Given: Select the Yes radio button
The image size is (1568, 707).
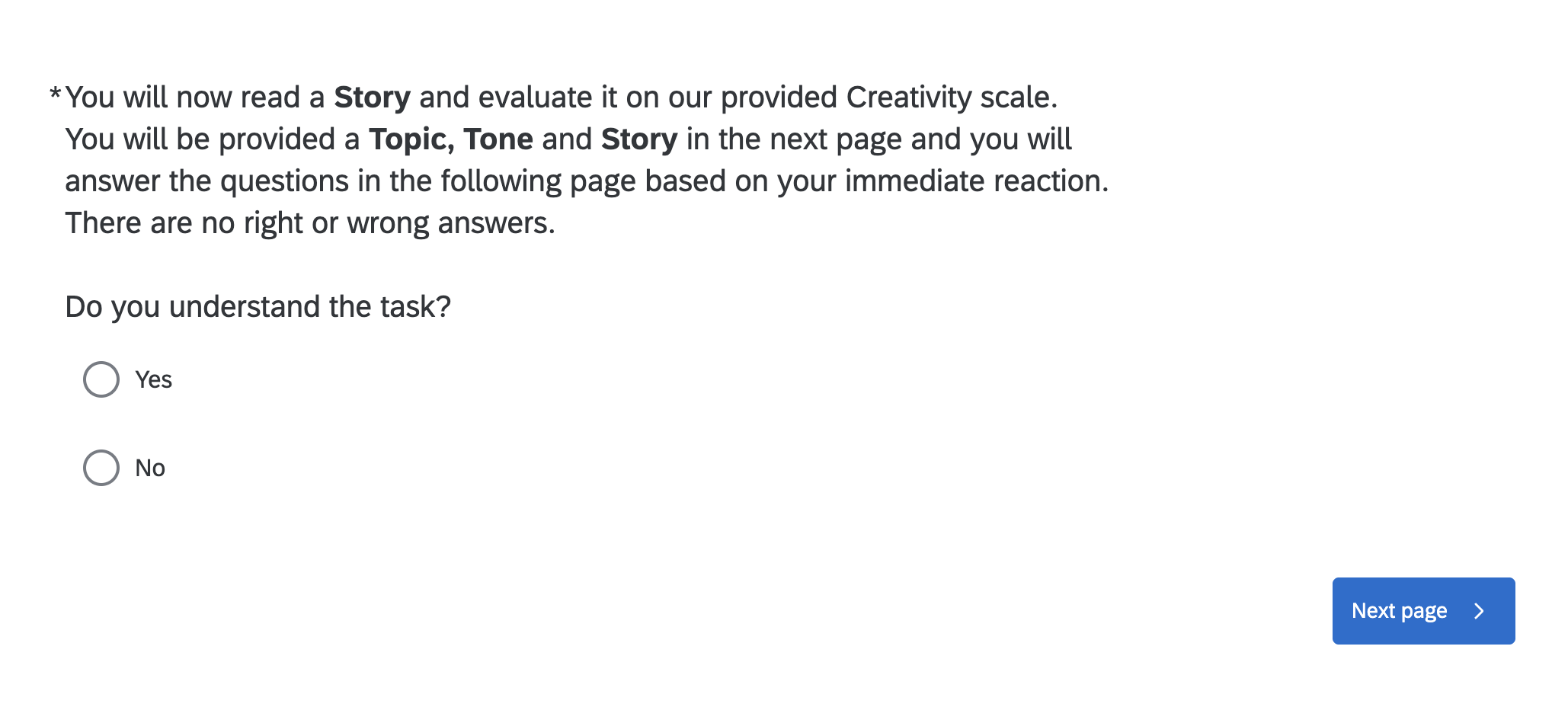Looking at the screenshot, I should (x=101, y=379).
